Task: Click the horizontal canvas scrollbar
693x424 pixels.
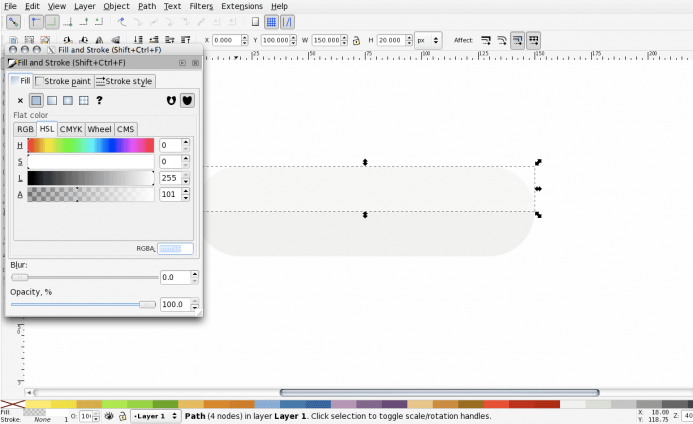Action: coord(440,393)
